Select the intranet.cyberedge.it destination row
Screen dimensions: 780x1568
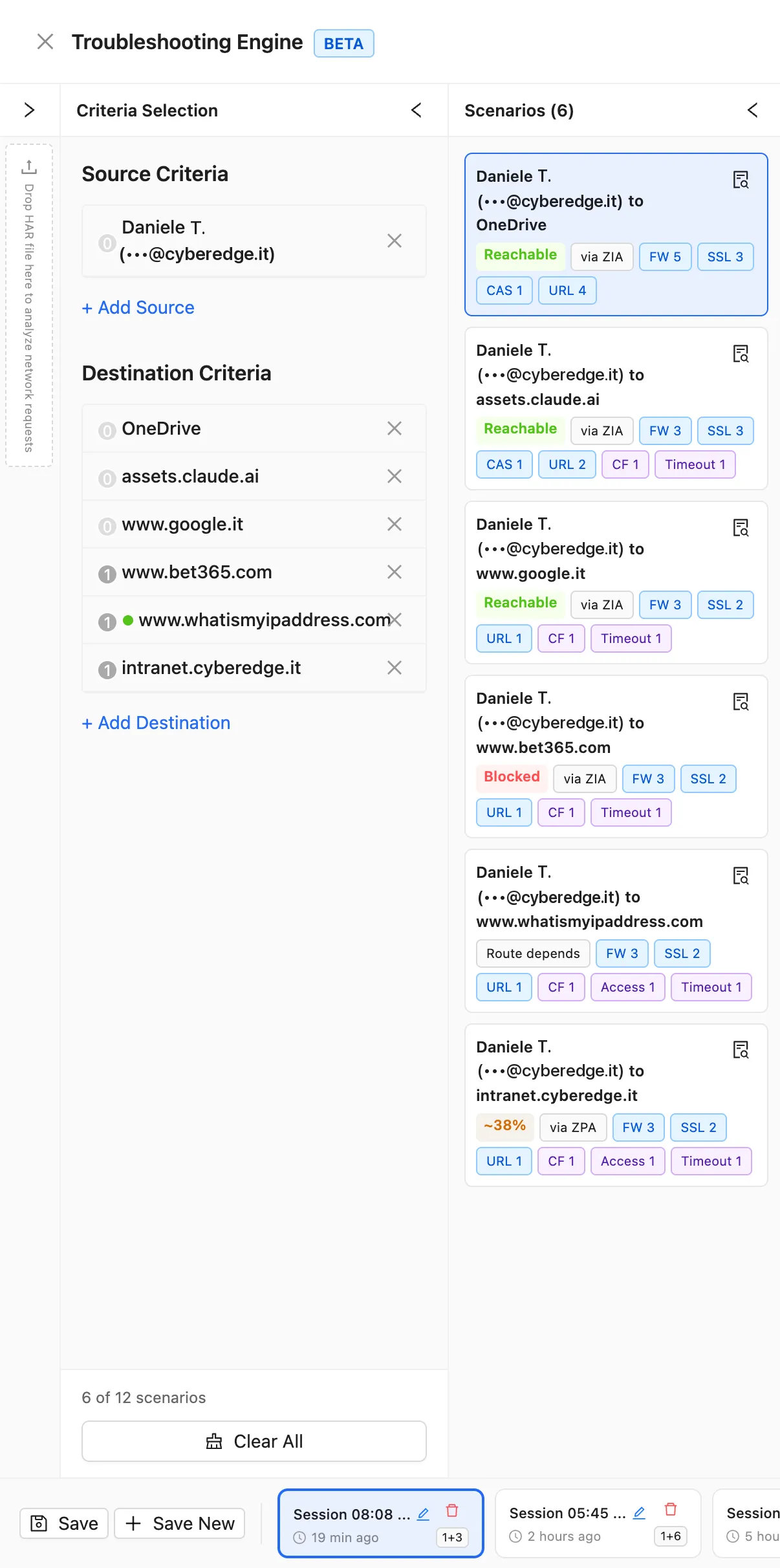[x=254, y=668]
